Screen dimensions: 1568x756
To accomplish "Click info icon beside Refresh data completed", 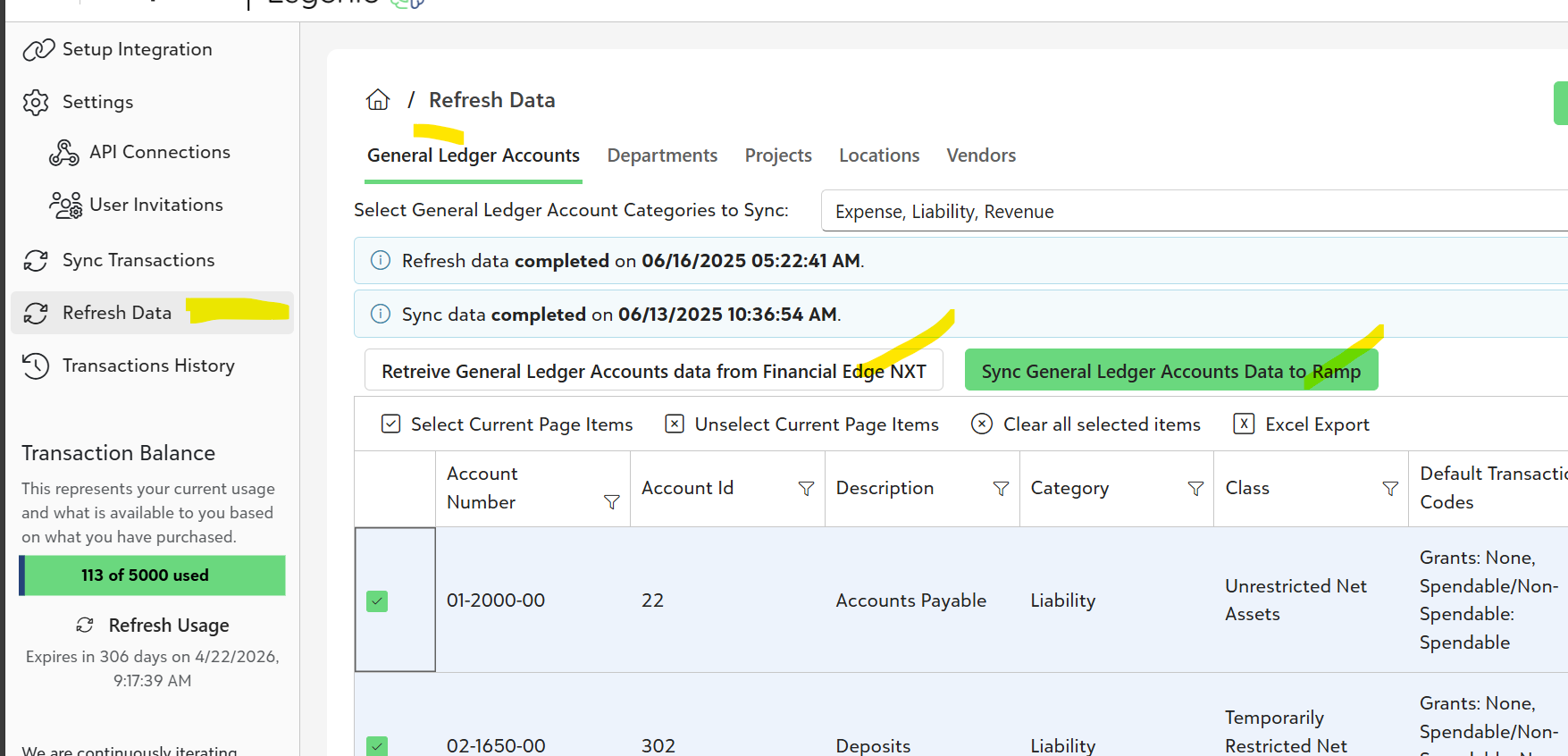I will coord(381,260).
